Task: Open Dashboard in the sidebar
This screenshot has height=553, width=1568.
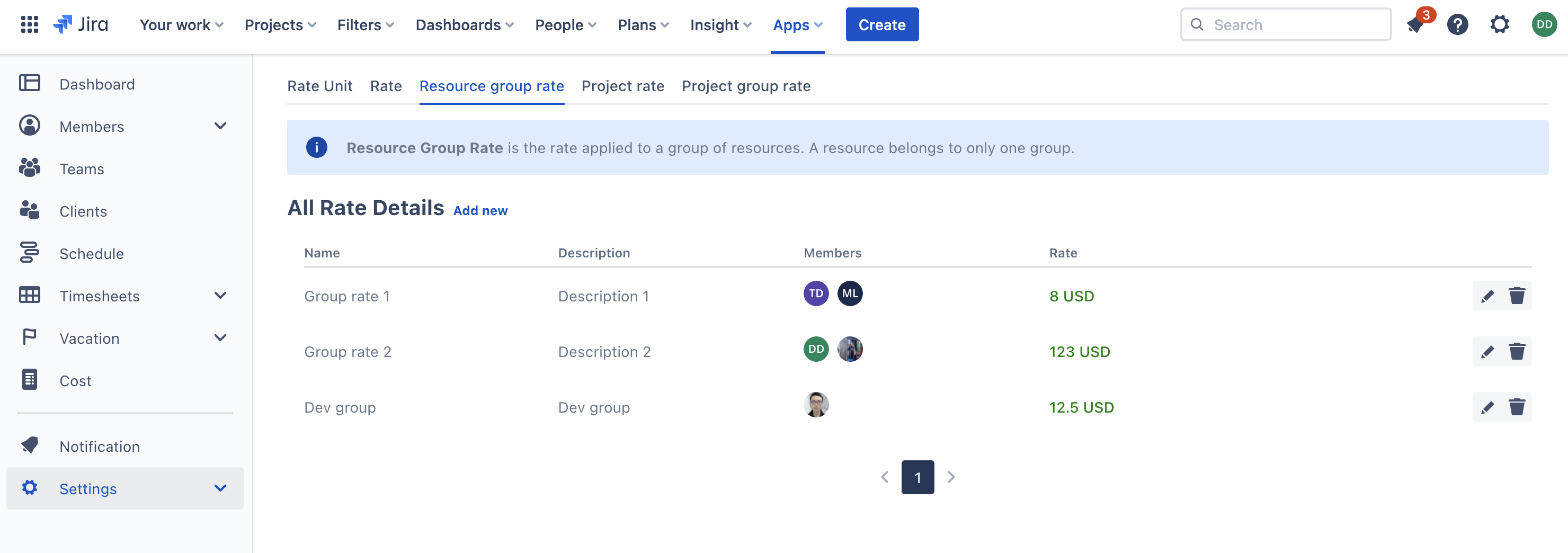Action: click(x=97, y=84)
